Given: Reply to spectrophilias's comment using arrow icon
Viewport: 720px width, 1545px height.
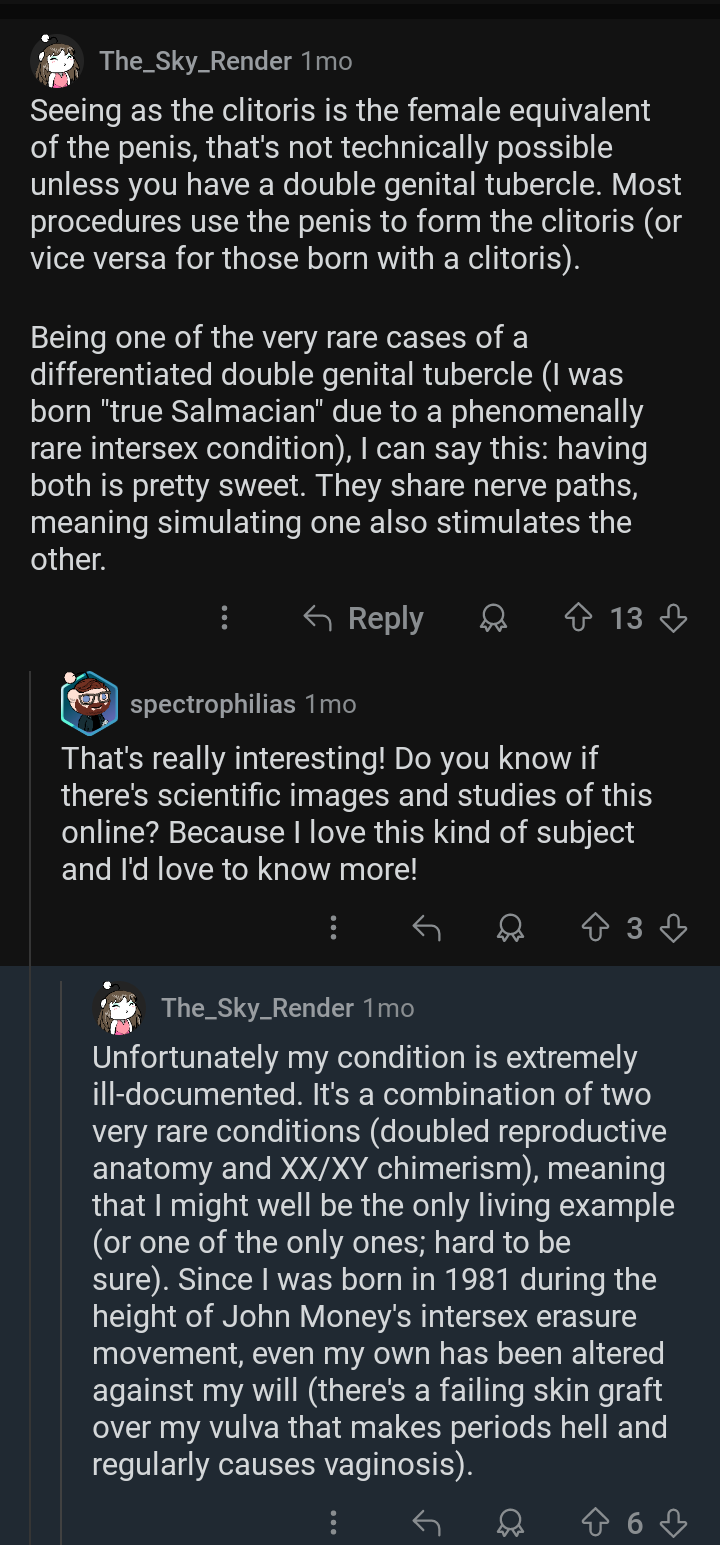Looking at the screenshot, I should click(427, 929).
